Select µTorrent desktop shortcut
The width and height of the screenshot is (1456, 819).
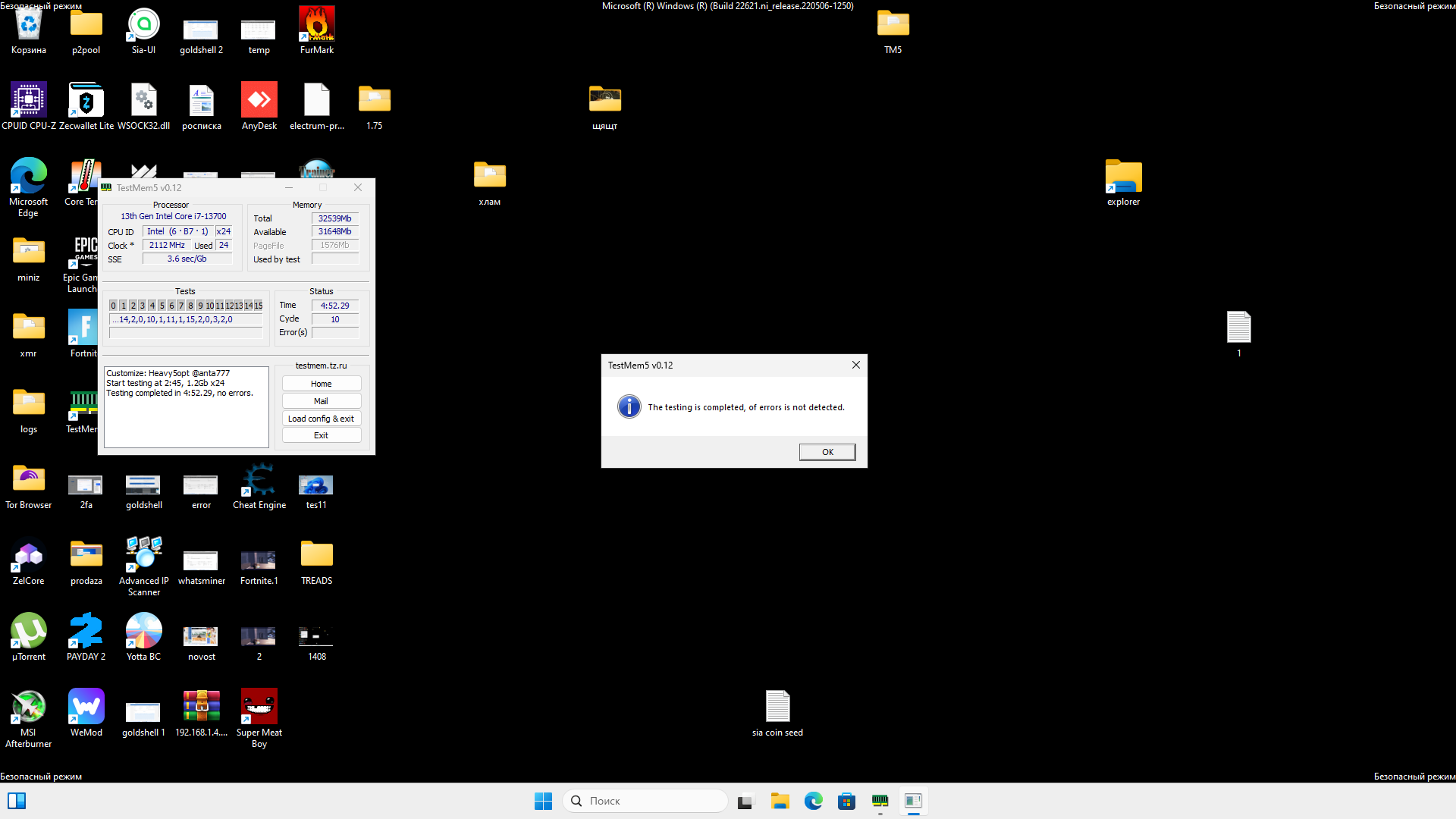[x=28, y=632]
